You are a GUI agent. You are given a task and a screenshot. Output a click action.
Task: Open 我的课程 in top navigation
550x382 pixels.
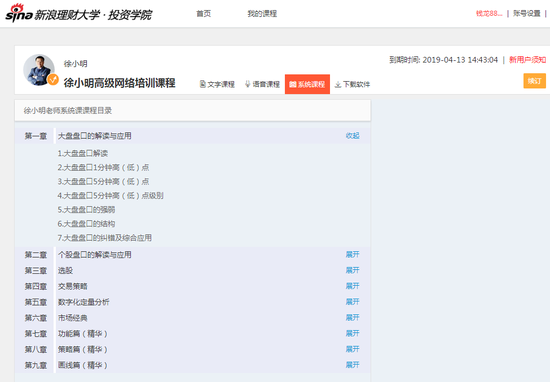pyautogui.click(x=262, y=14)
